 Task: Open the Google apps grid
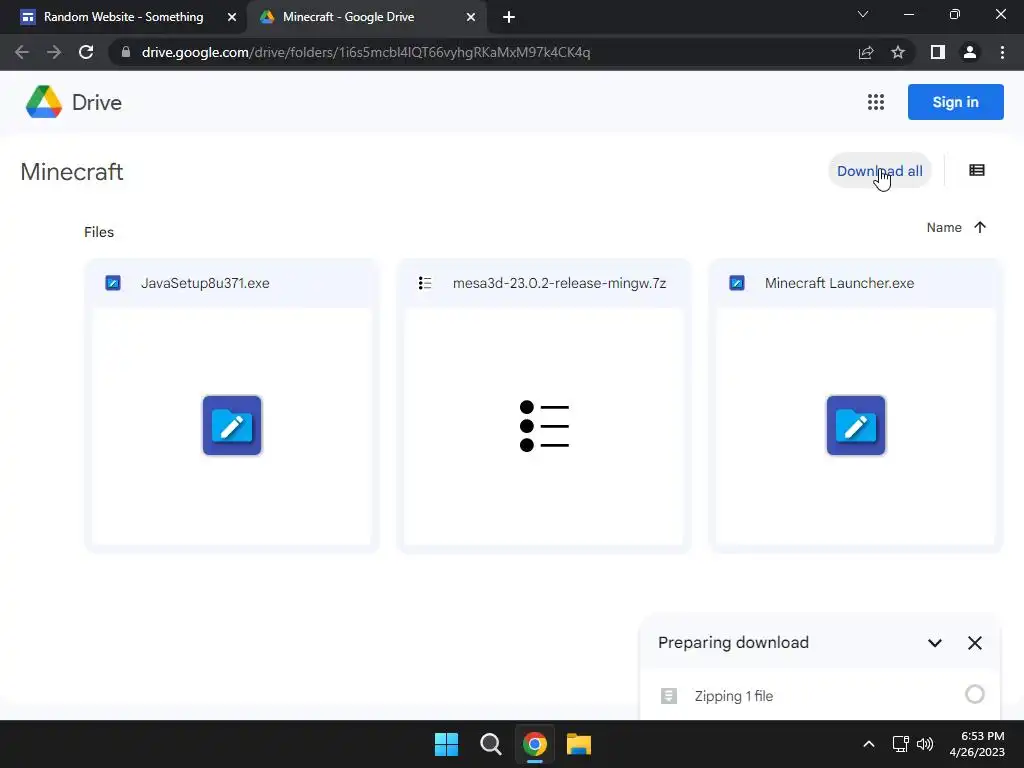click(x=876, y=102)
